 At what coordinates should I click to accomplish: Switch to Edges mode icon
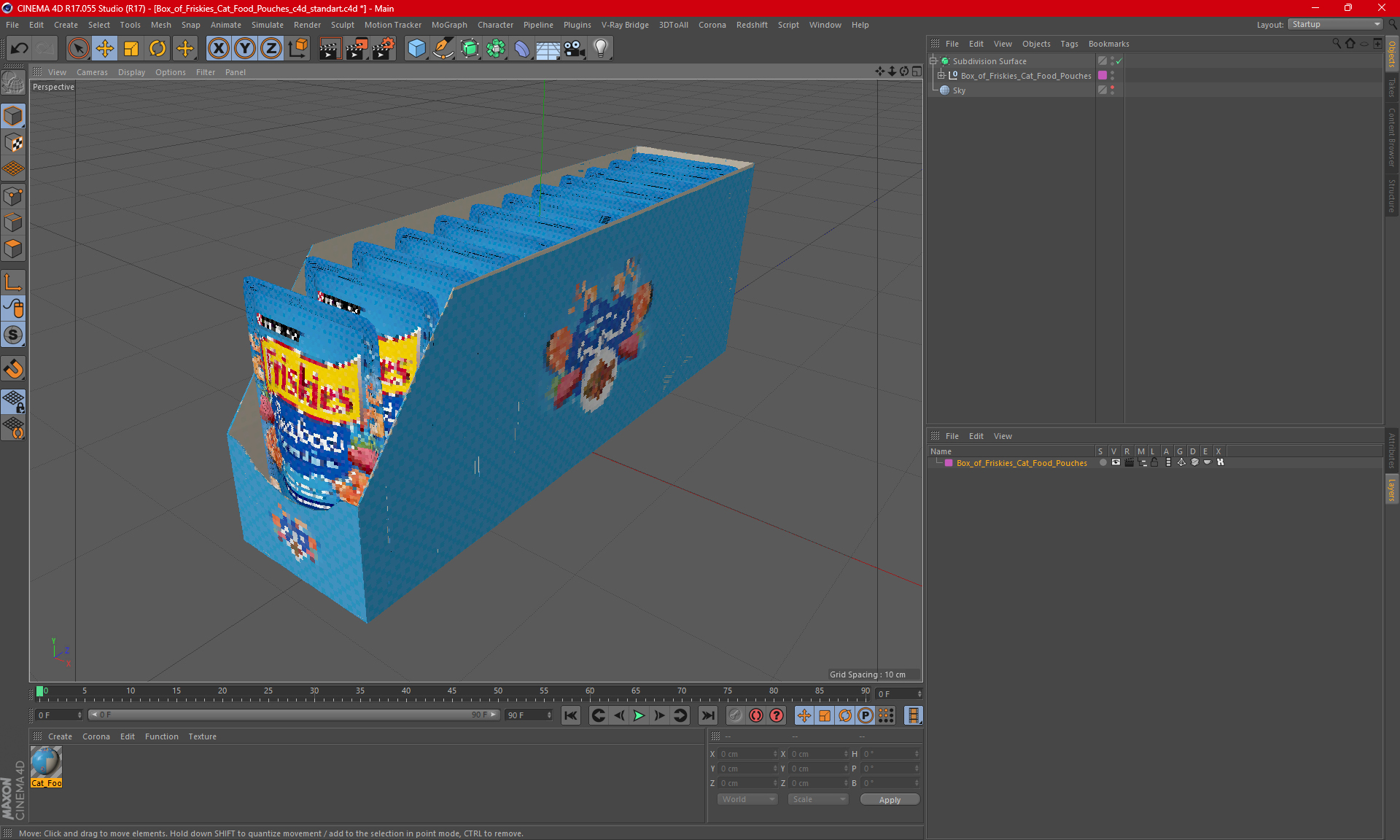point(13,222)
